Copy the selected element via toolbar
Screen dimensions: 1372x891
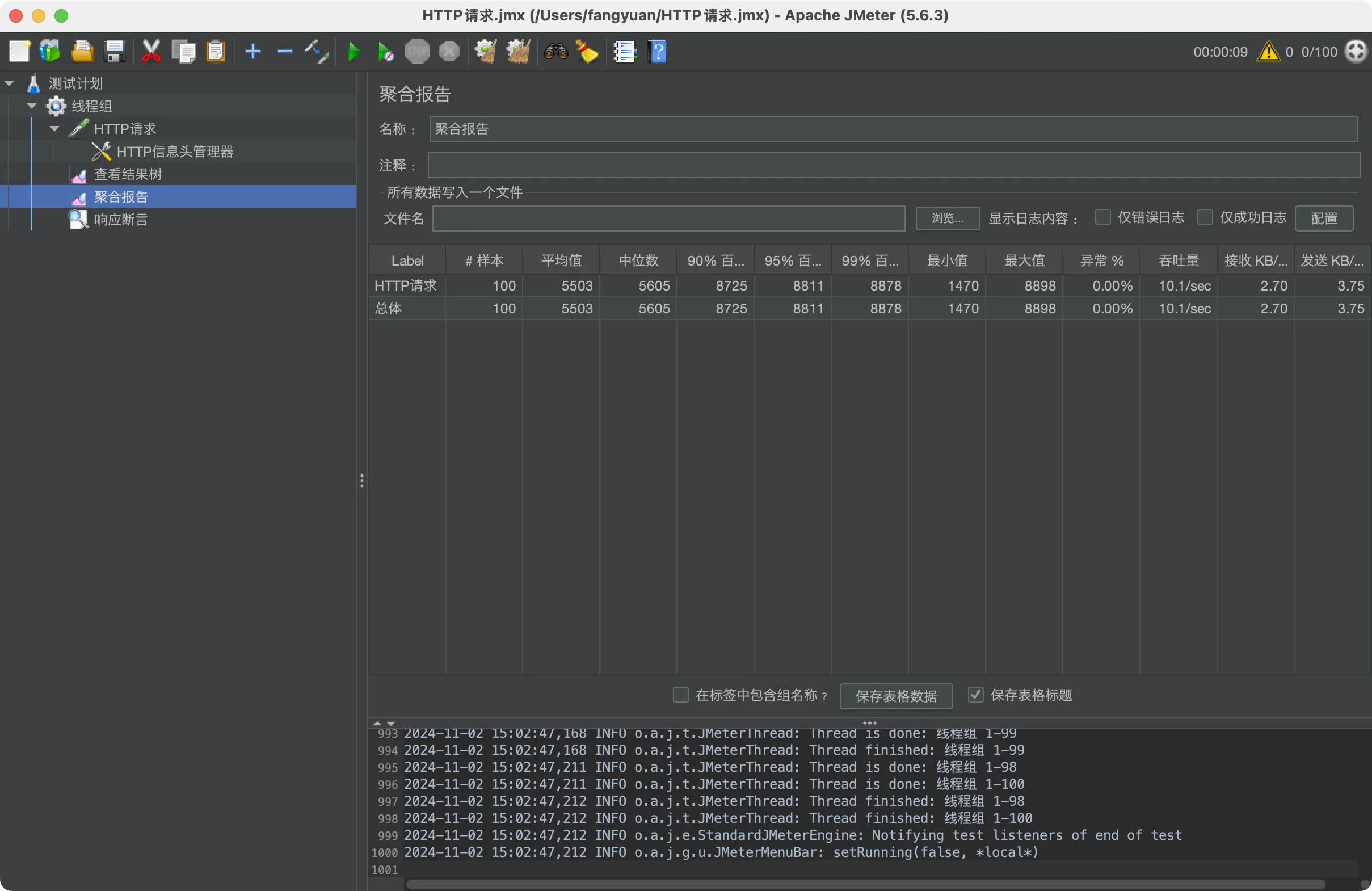tap(184, 51)
